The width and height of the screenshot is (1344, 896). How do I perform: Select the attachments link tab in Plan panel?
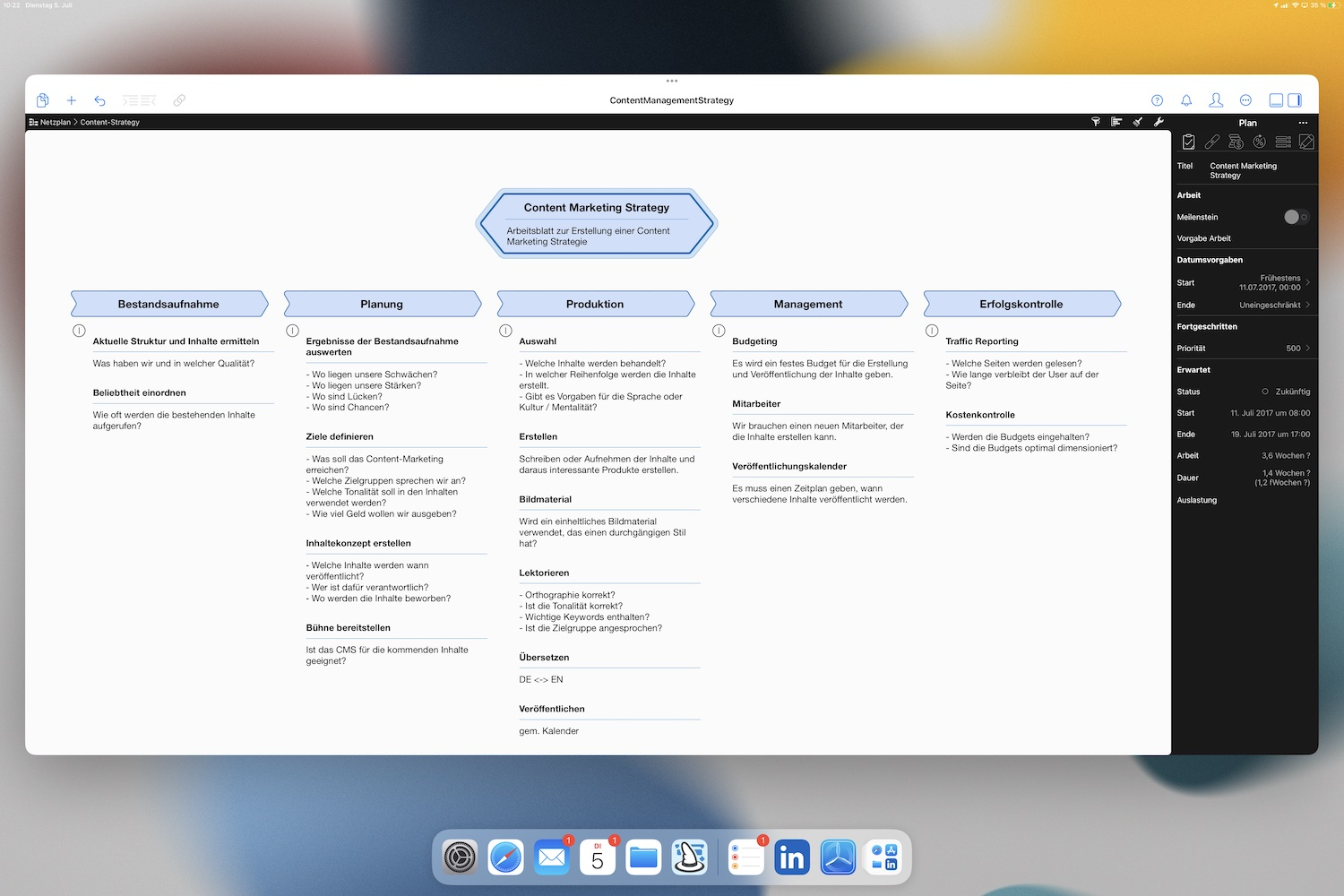tap(1212, 141)
